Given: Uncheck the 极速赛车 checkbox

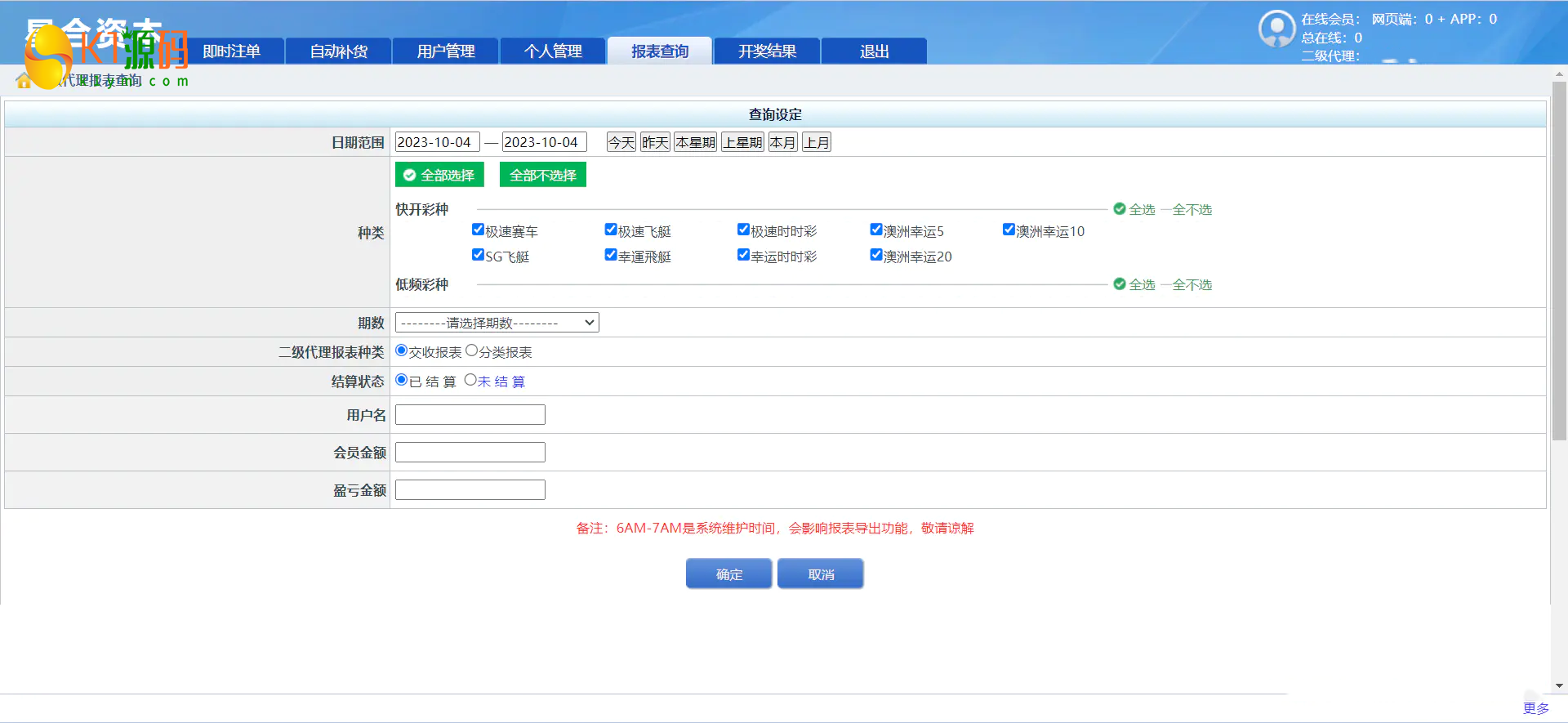Looking at the screenshot, I should pos(479,230).
